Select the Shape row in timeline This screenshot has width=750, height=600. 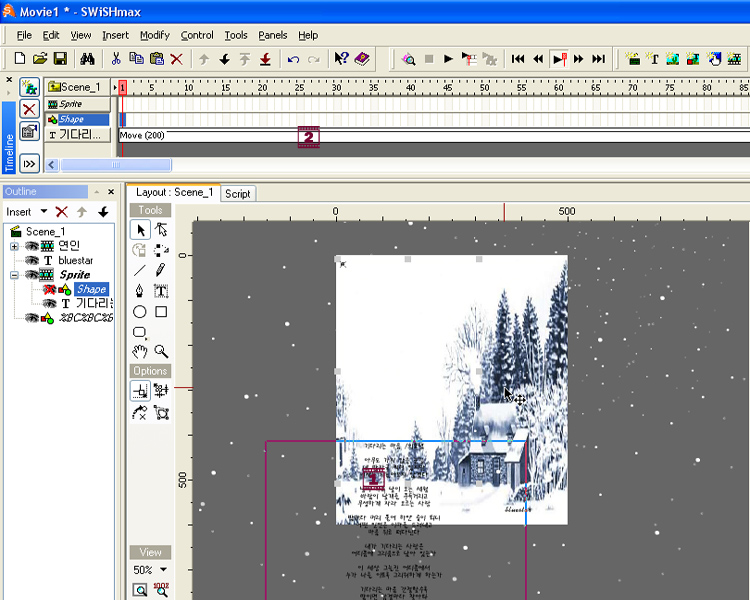click(x=77, y=119)
